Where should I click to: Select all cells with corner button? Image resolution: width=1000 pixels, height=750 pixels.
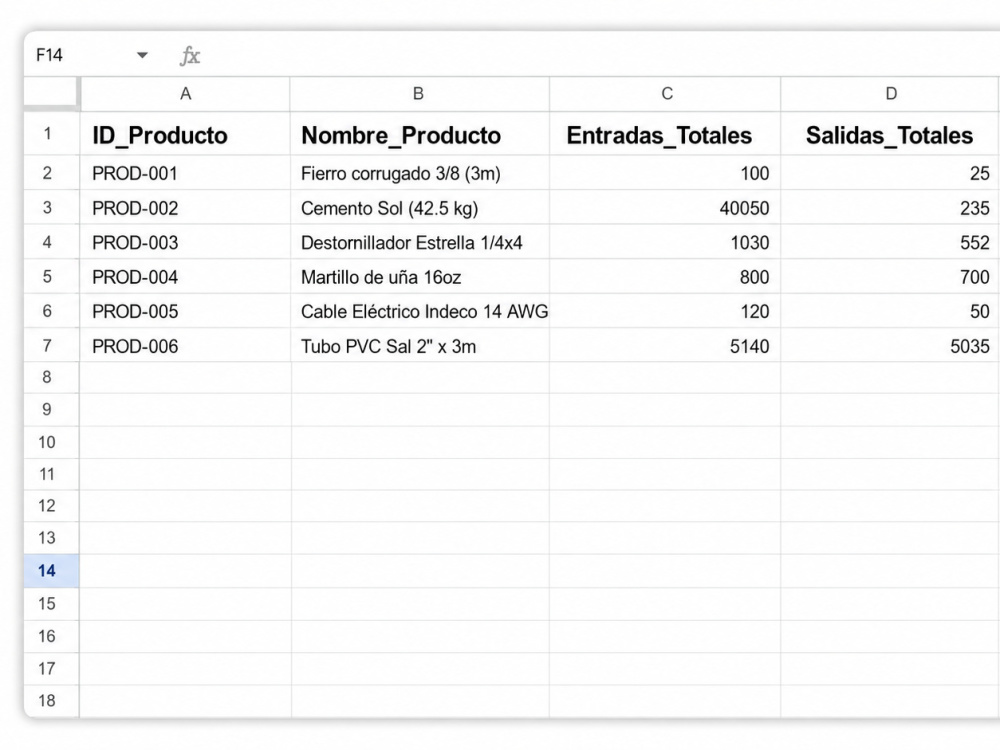[x=51, y=94]
